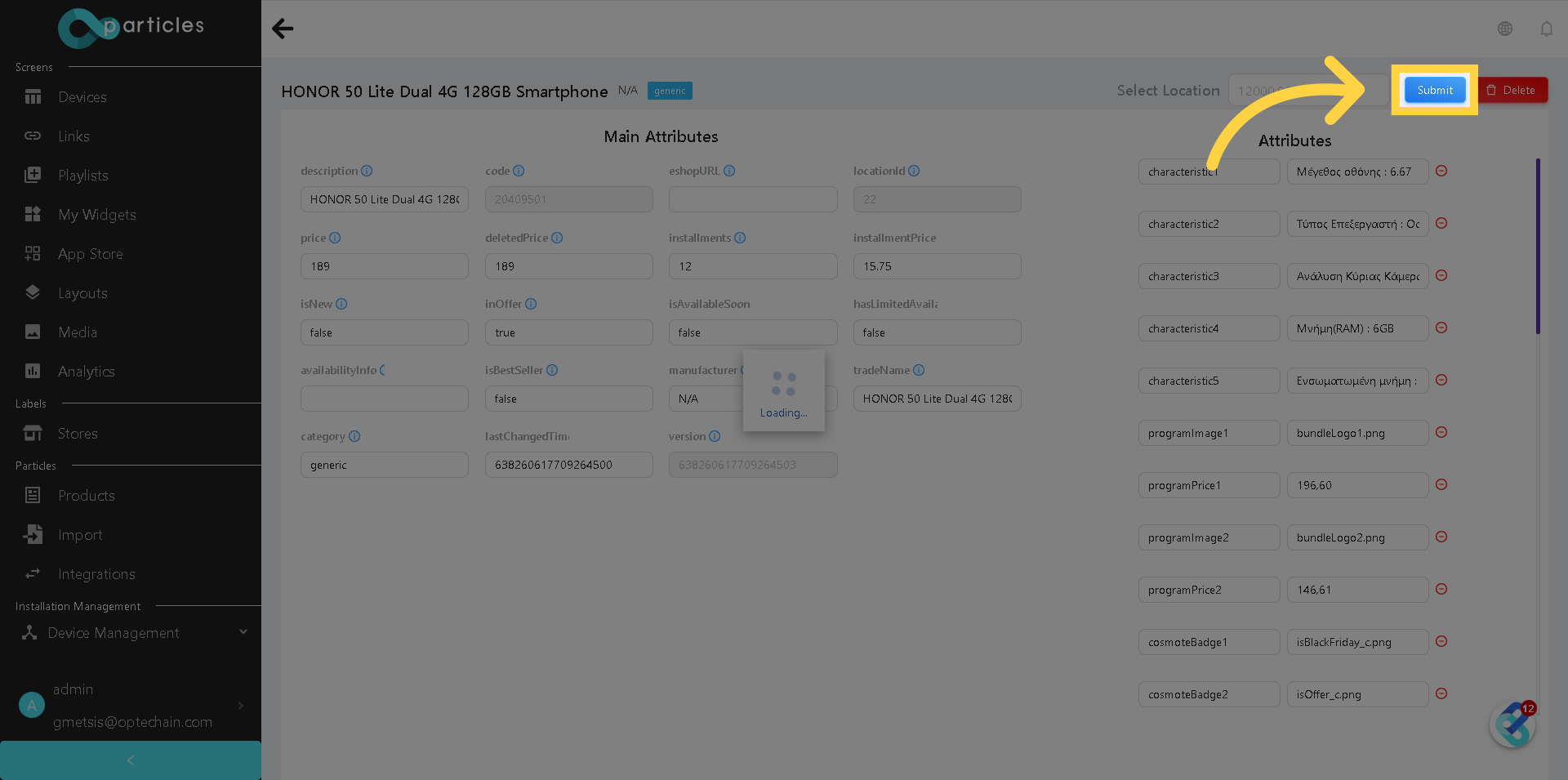Remove the cosmoteBadge2 attribute row
Screen dimensions: 1568x780
click(x=1441, y=693)
